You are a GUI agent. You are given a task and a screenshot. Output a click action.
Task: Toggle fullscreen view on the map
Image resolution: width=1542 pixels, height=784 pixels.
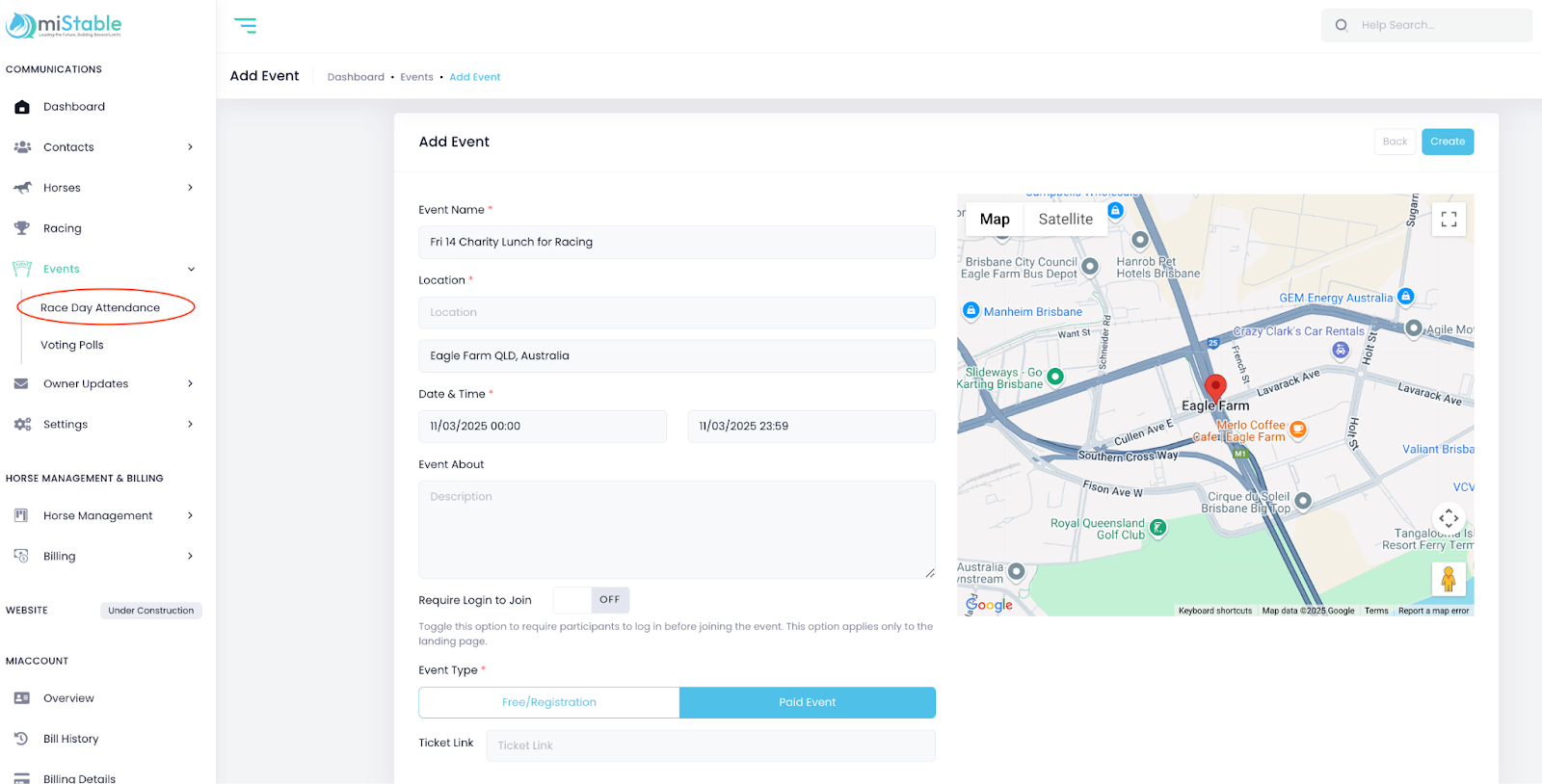click(x=1449, y=220)
